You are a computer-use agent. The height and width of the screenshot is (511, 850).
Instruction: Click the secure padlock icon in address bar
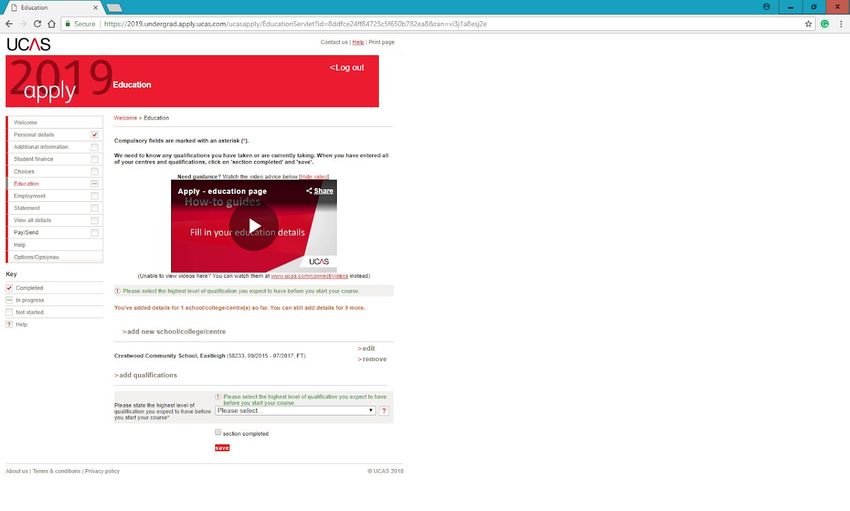[68, 24]
